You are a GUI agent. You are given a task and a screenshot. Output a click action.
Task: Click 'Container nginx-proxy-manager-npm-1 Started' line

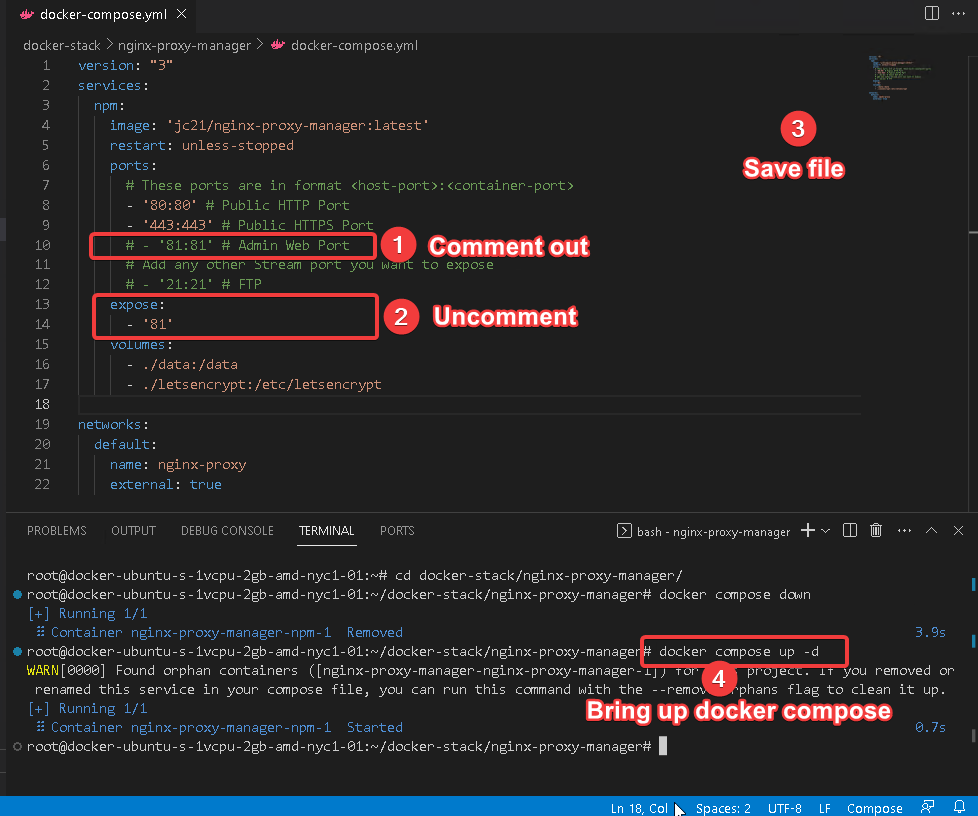click(219, 727)
